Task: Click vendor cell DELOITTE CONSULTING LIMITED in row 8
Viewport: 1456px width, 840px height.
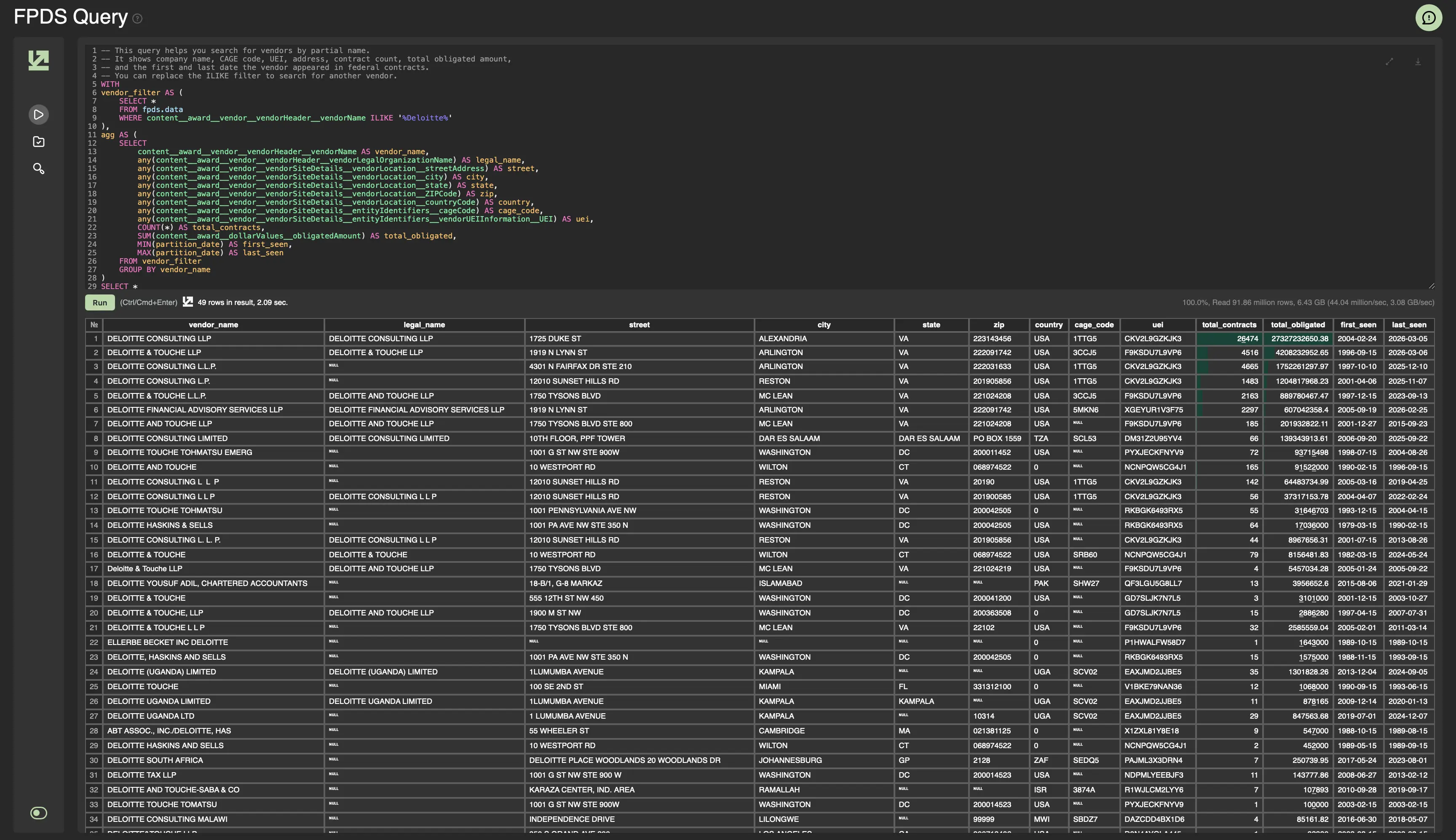Action: click(214, 439)
